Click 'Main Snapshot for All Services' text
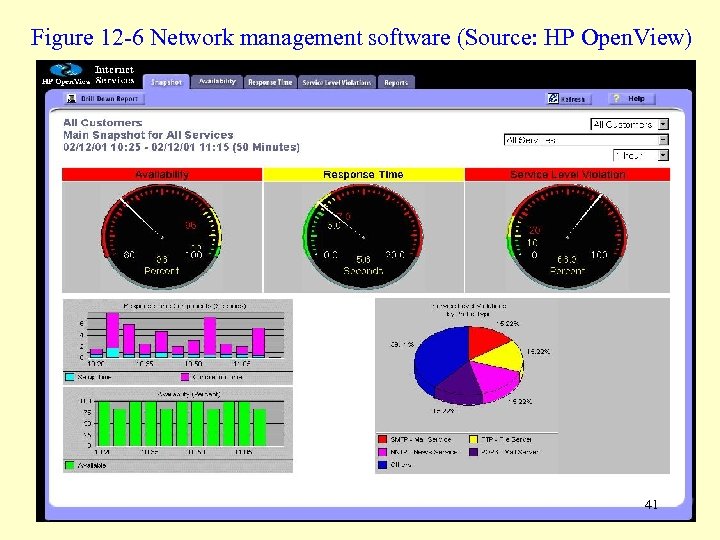 coord(148,135)
